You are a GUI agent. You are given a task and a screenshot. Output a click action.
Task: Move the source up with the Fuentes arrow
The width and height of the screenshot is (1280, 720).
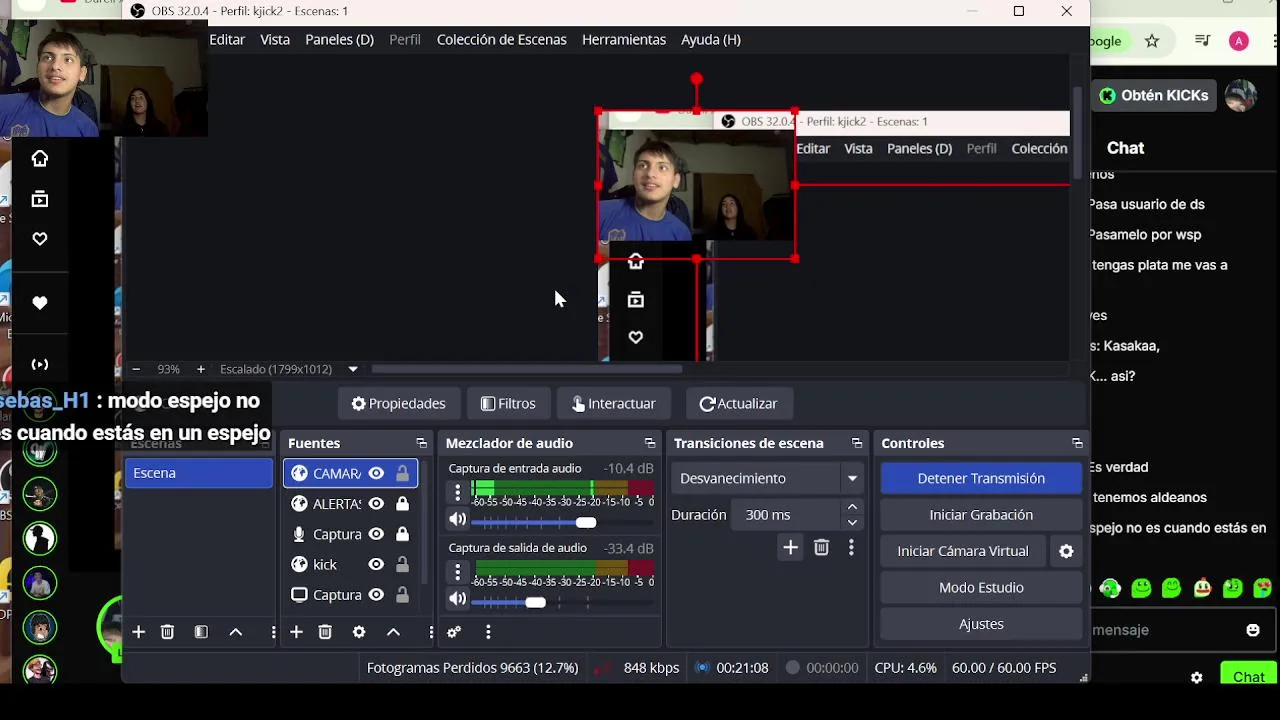coord(393,632)
